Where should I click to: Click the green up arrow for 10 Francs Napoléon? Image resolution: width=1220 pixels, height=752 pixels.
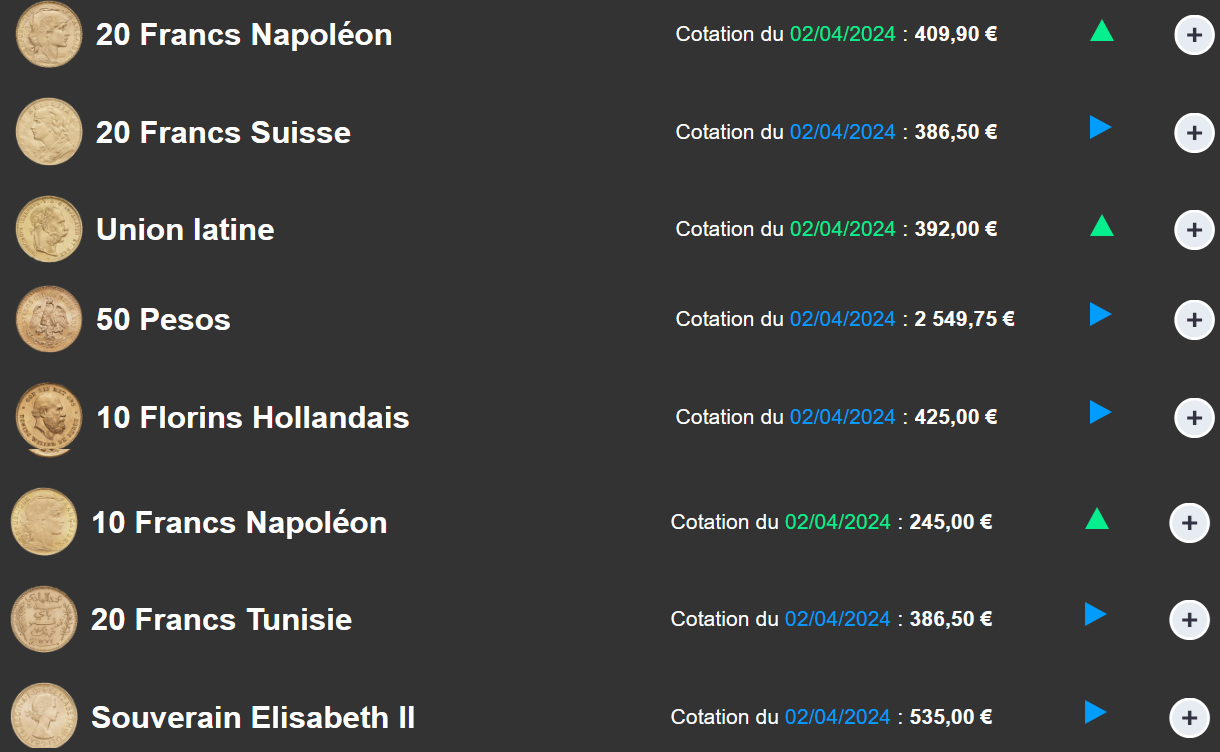1096,519
